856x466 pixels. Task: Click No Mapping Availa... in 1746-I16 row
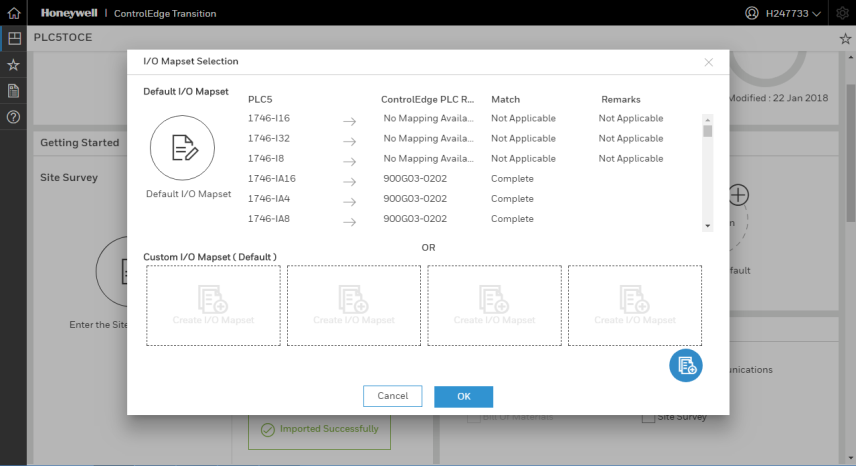tap(429, 118)
